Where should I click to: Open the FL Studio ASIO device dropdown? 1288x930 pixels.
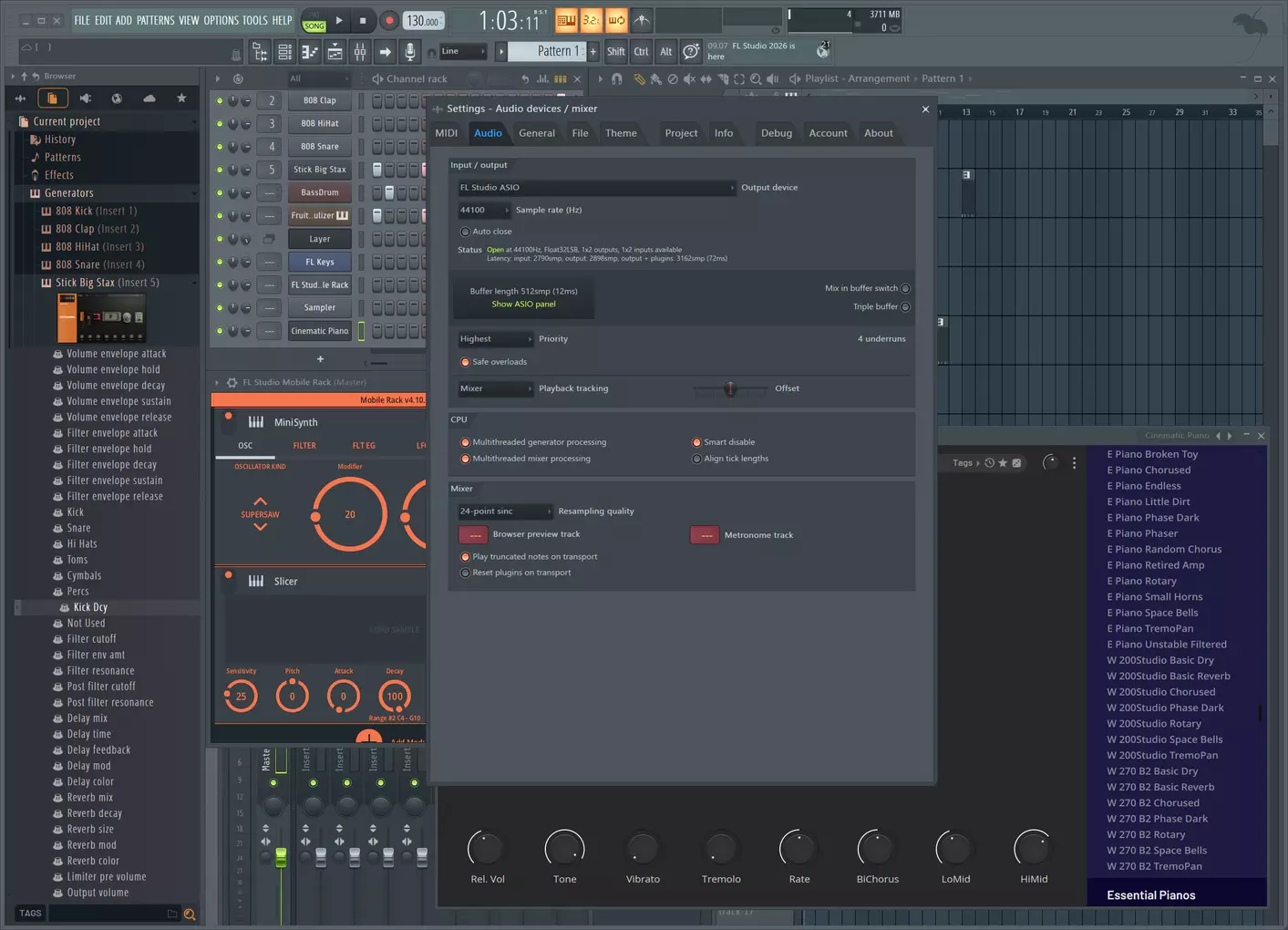coord(597,188)
